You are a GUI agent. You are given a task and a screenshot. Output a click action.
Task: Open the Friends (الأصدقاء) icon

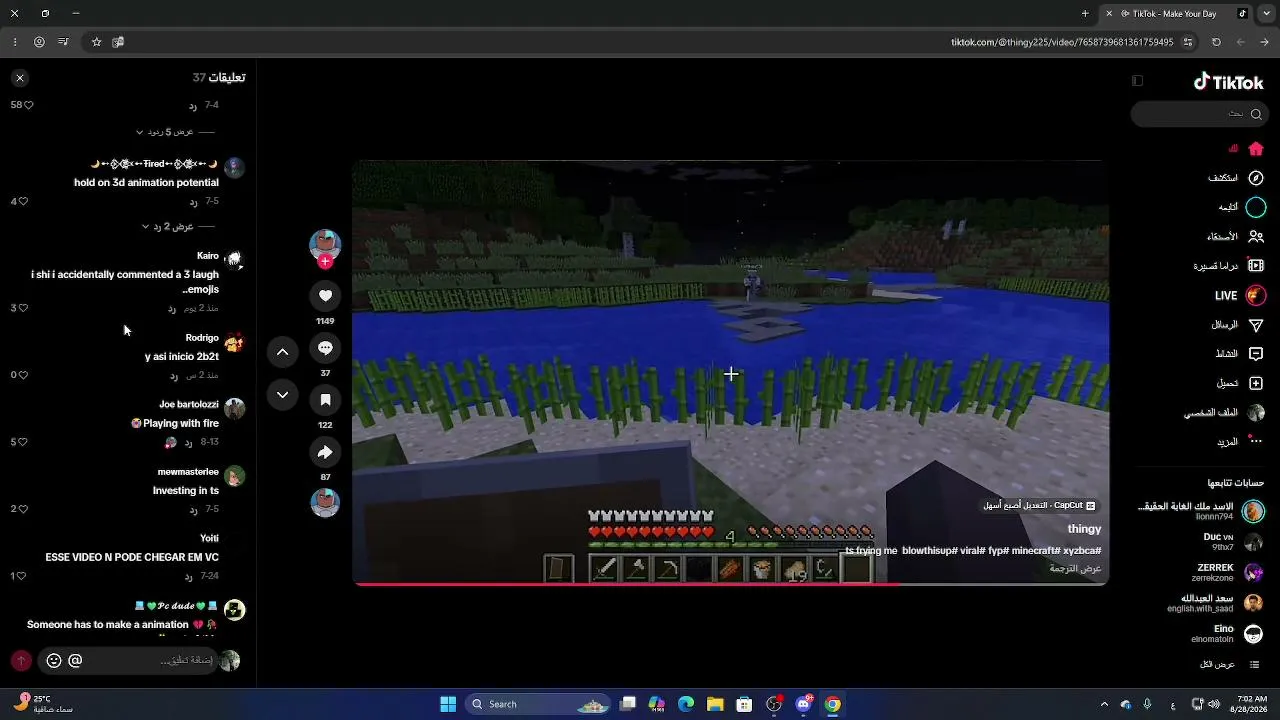[x=1256, y=237]
